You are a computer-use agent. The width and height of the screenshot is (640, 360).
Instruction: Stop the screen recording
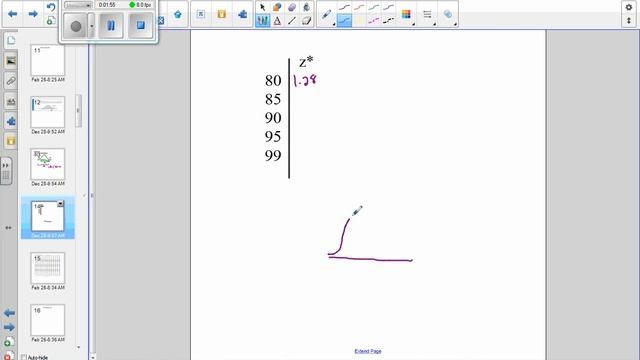[x=140, y=26]
